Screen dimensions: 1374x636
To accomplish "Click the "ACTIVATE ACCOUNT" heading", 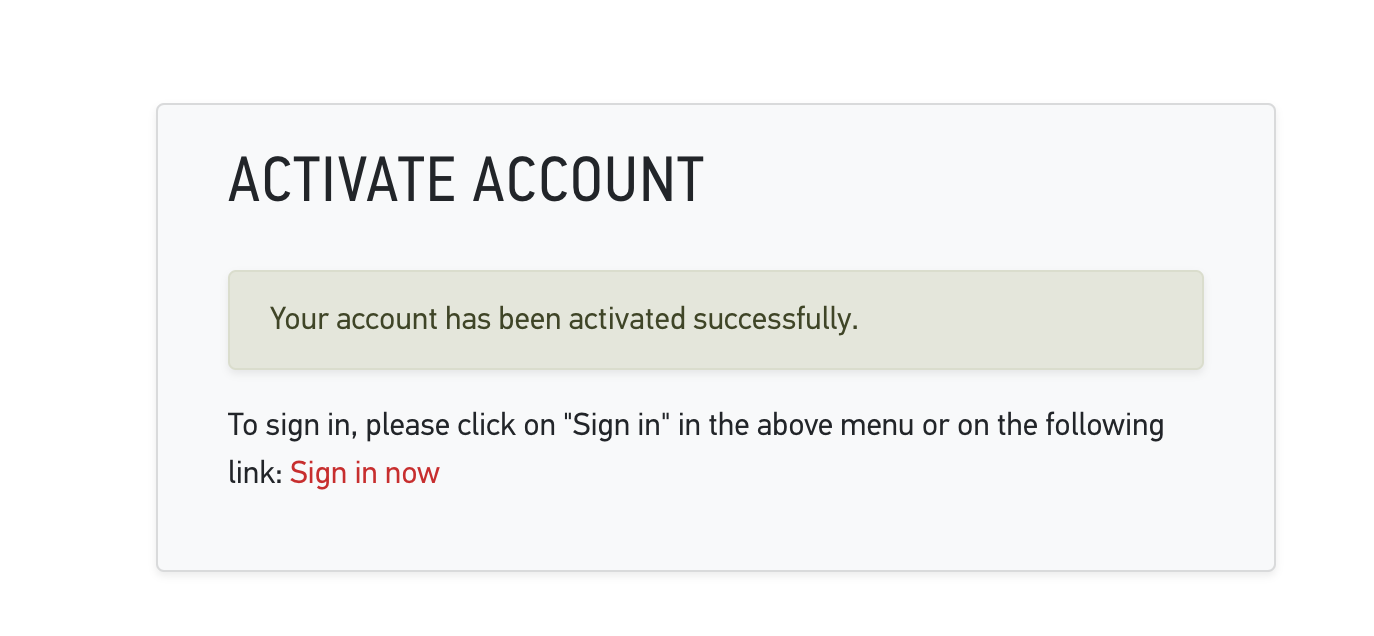I will coord(466,181).
